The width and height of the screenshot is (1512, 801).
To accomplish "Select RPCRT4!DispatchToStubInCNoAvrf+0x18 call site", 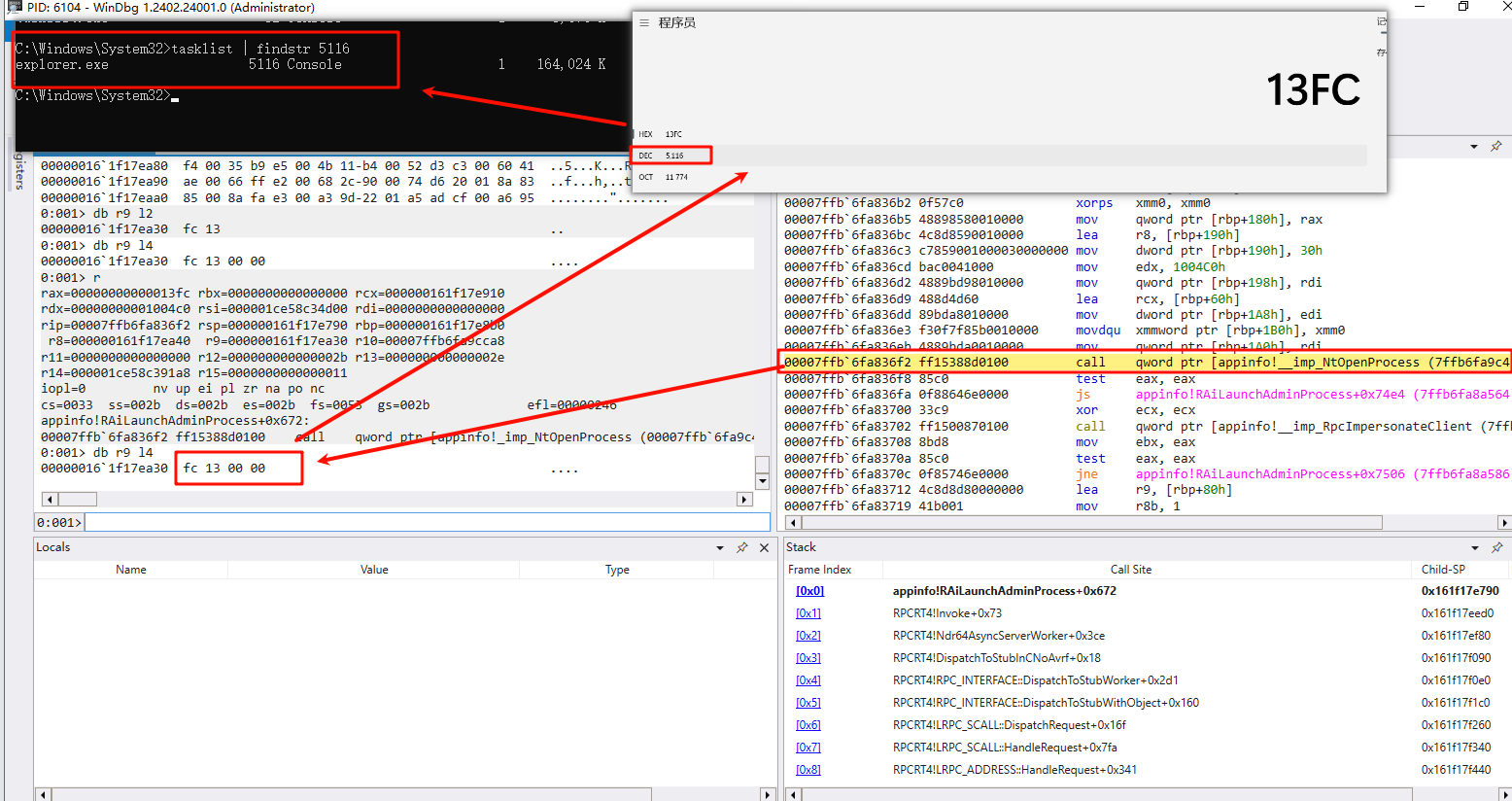I will (997, 658).
